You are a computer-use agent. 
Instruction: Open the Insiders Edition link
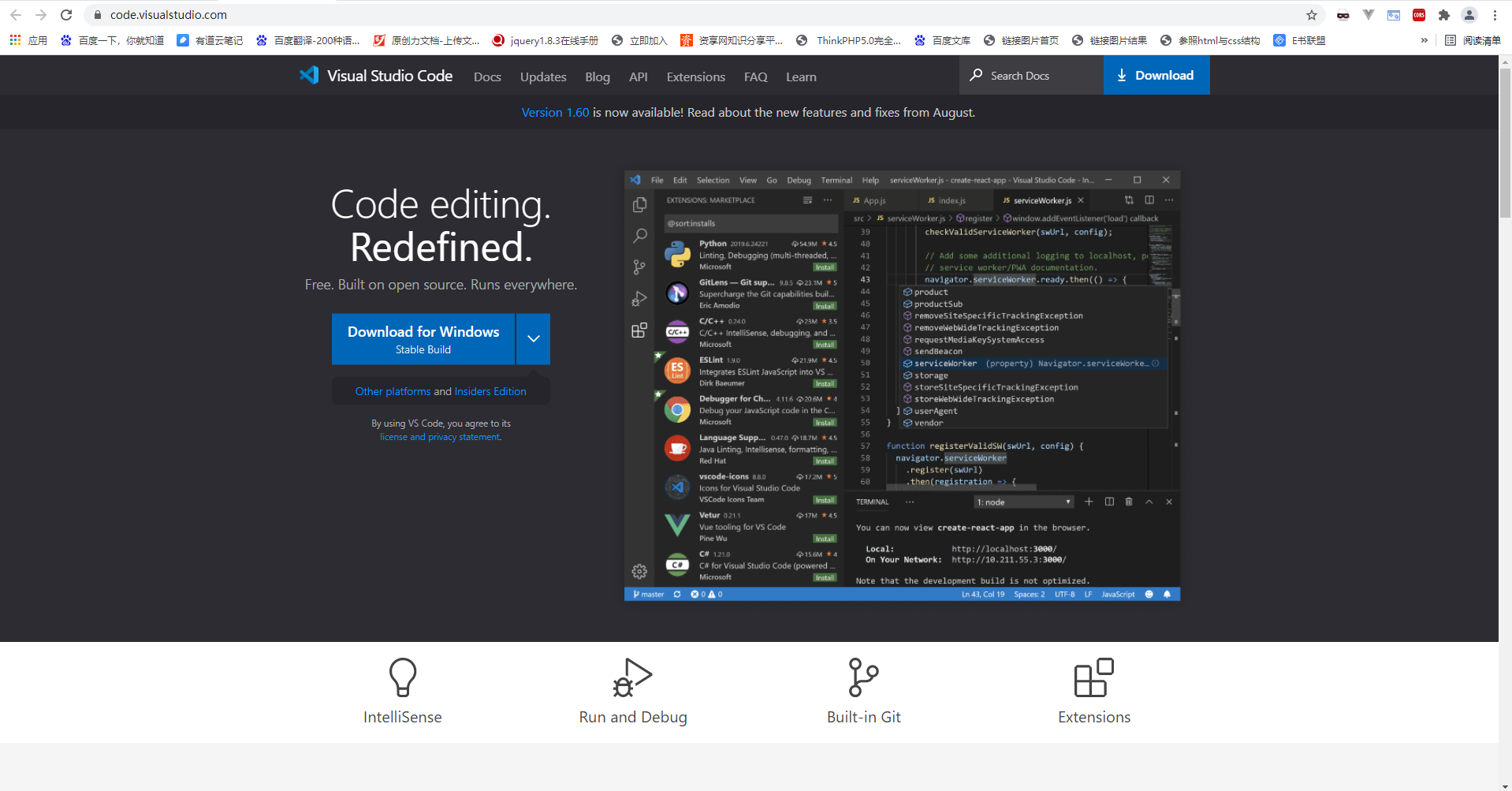click(490, 391)
